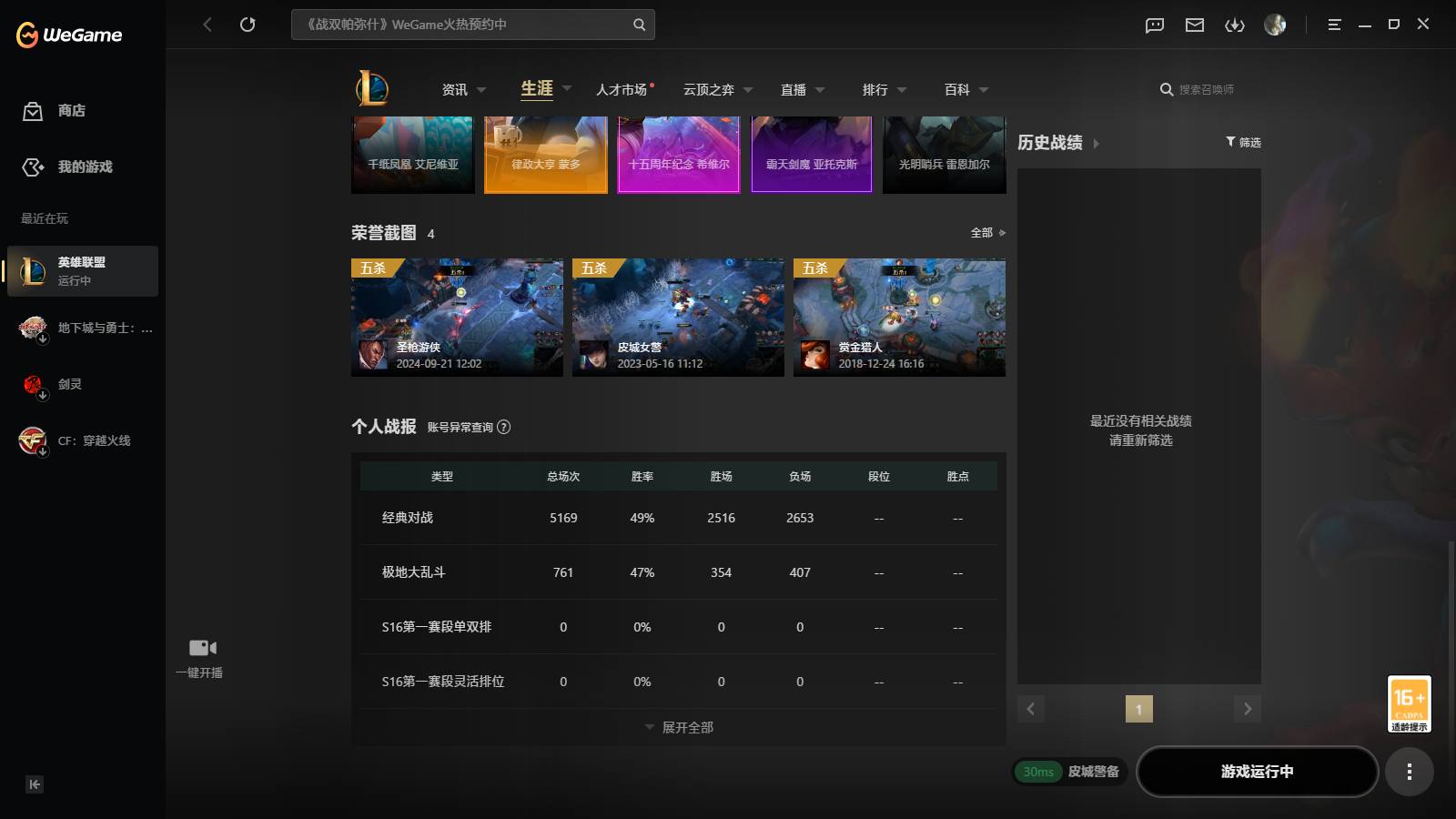Click the 5169 total games value
Viewport: 1456px width, 819px height.
click(563, 518)
